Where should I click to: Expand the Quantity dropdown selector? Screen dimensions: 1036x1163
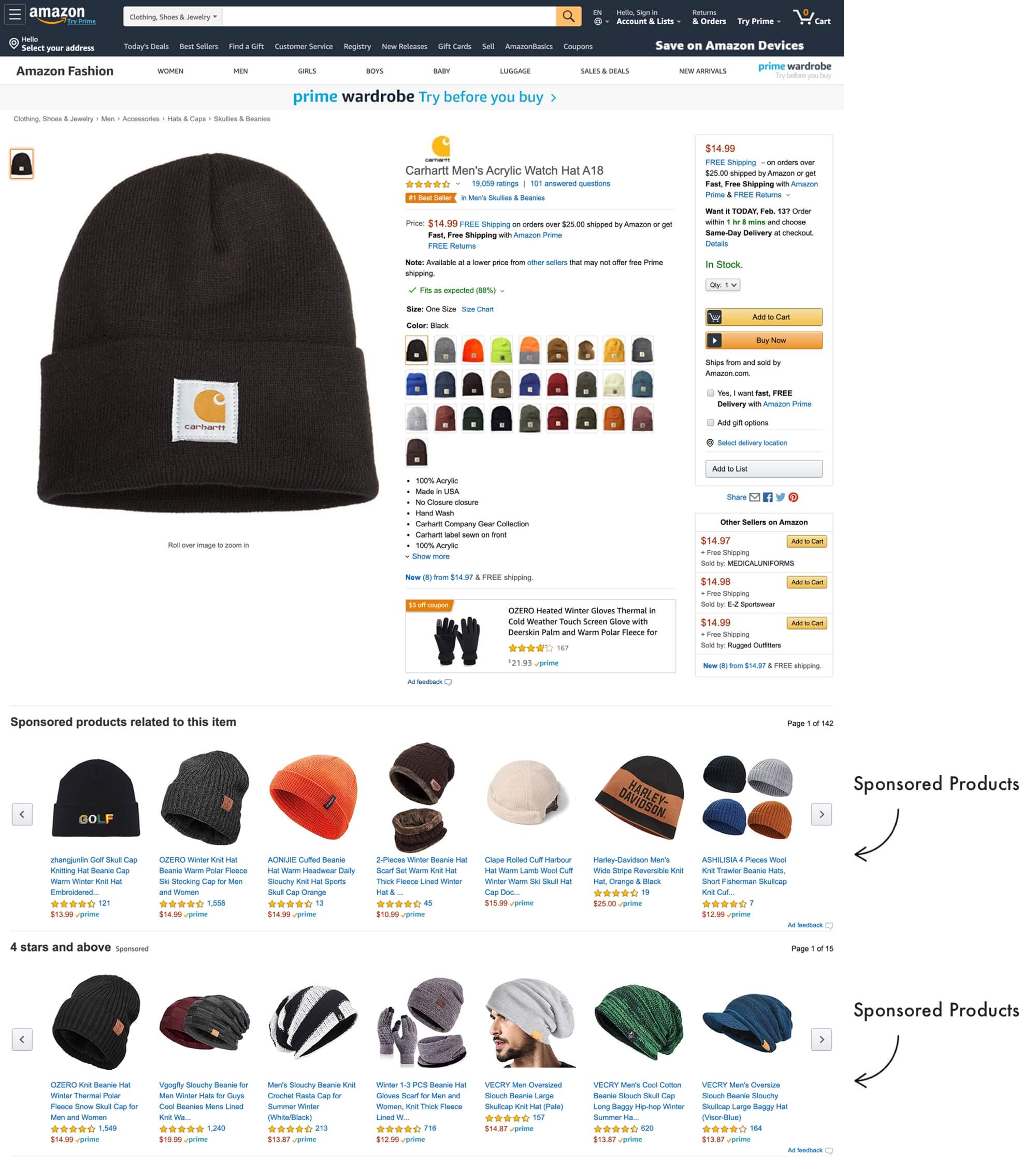(x=722, y=284)
